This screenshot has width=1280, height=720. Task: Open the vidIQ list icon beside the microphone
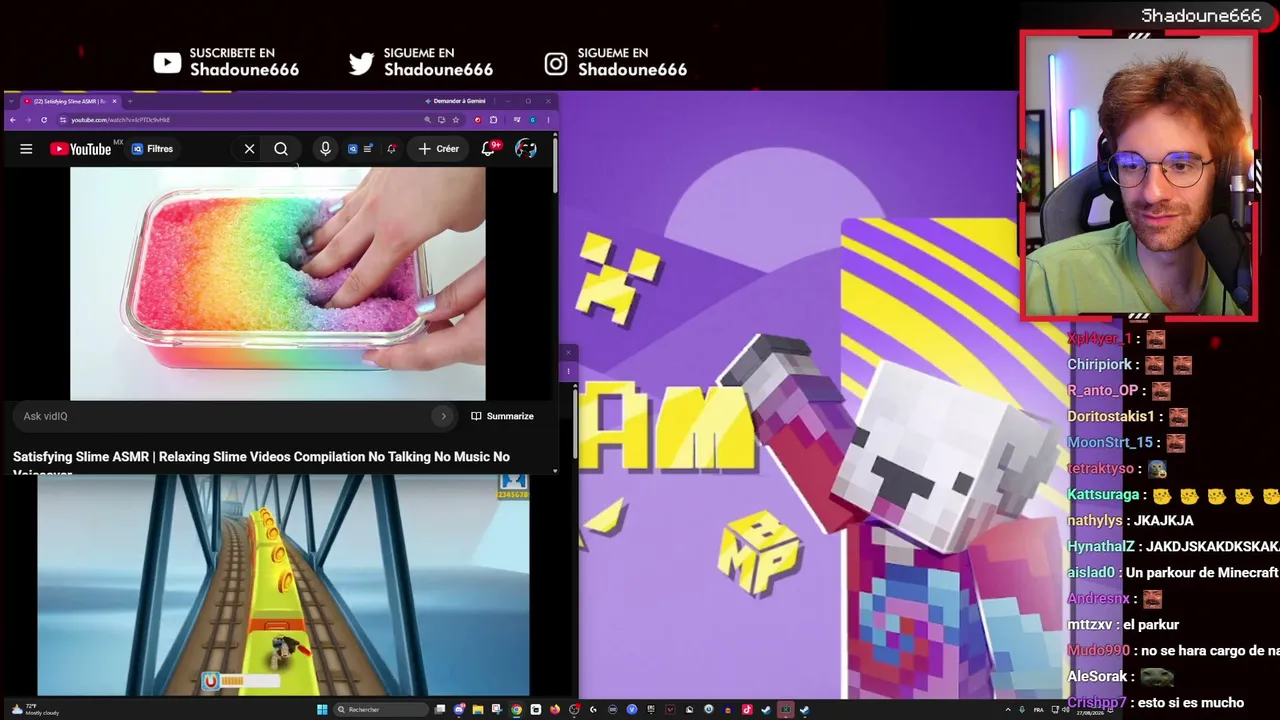coord(368,149)
